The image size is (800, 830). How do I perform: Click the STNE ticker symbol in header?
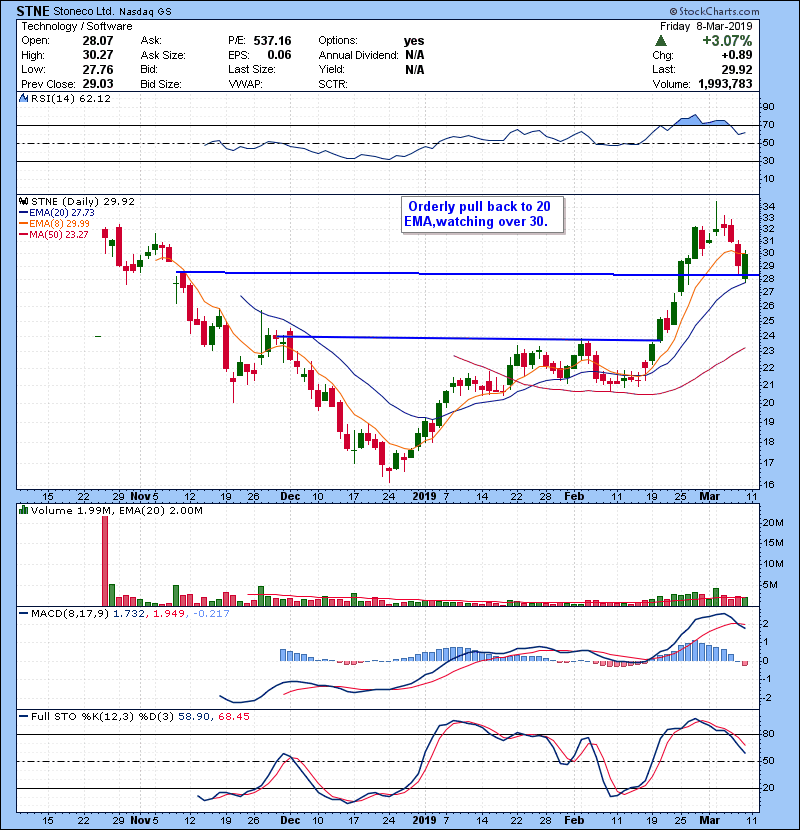[33, 11]
